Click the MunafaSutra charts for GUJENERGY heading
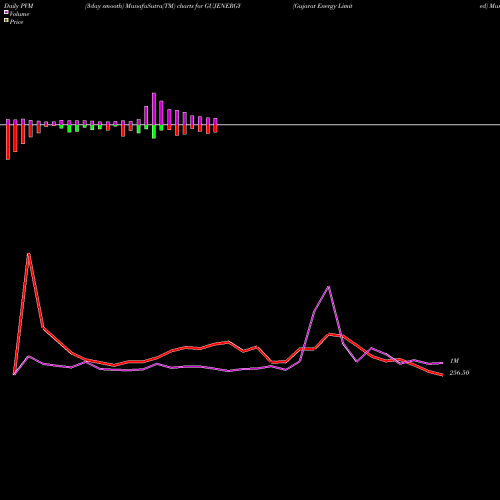The width and height of the screenshot is (500, 500). coord(163,6)
